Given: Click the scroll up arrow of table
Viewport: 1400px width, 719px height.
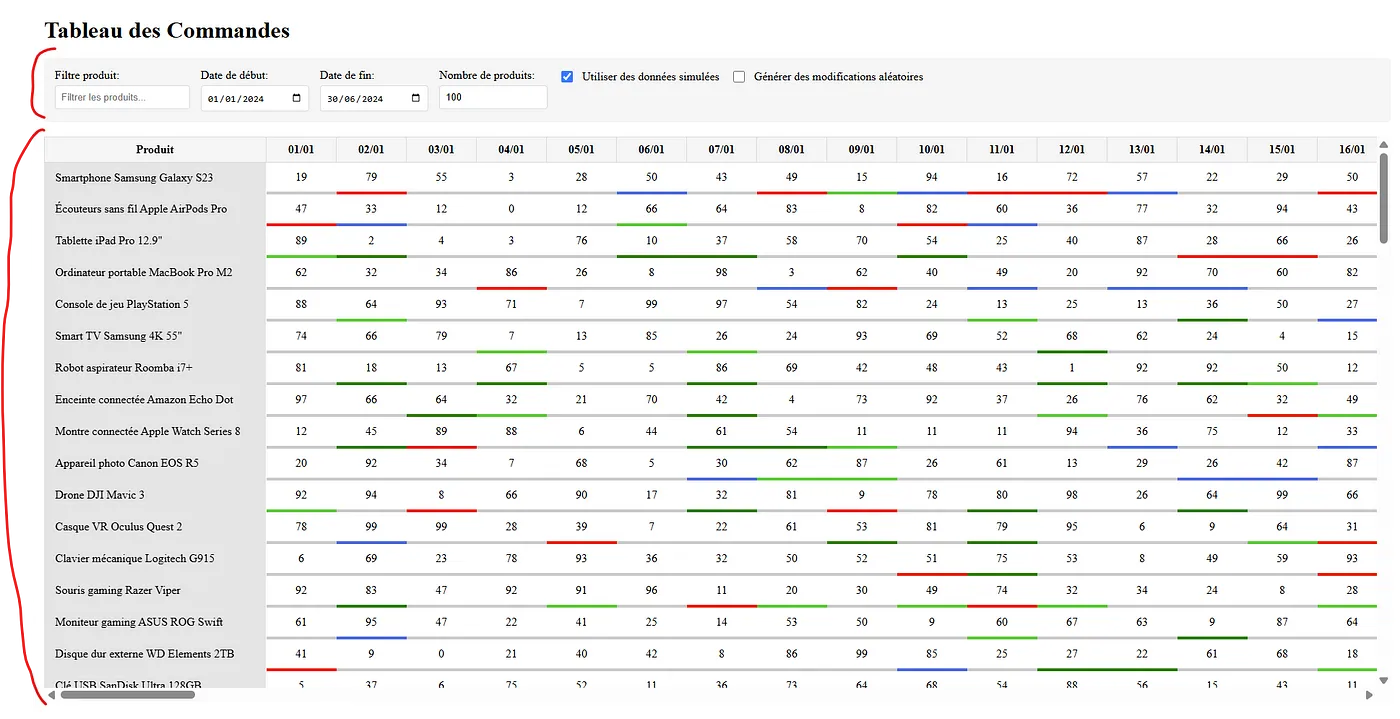Looking at the screenshot, I should pyautogui.click(x=1384, y=144).
